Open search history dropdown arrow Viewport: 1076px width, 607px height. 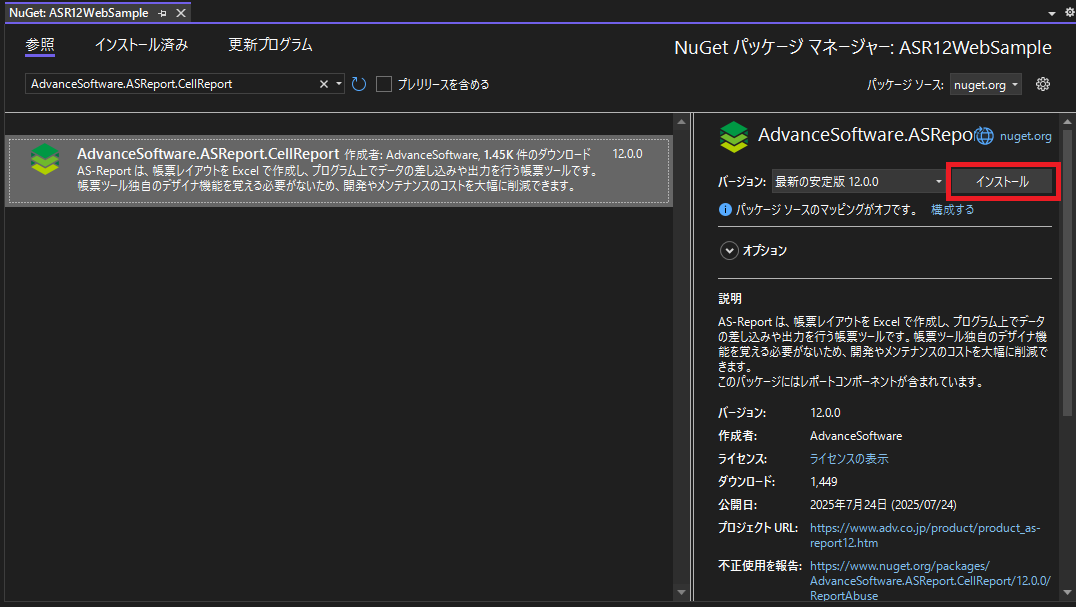(x=338, y=84)
